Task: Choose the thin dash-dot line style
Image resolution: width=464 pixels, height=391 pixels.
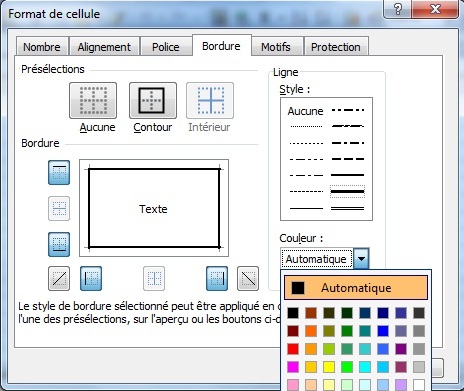Action: pos(306,175)
